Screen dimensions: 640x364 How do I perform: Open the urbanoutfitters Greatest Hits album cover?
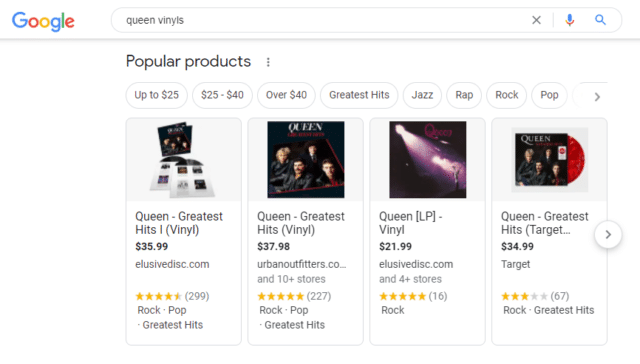(x=306, y=160)
